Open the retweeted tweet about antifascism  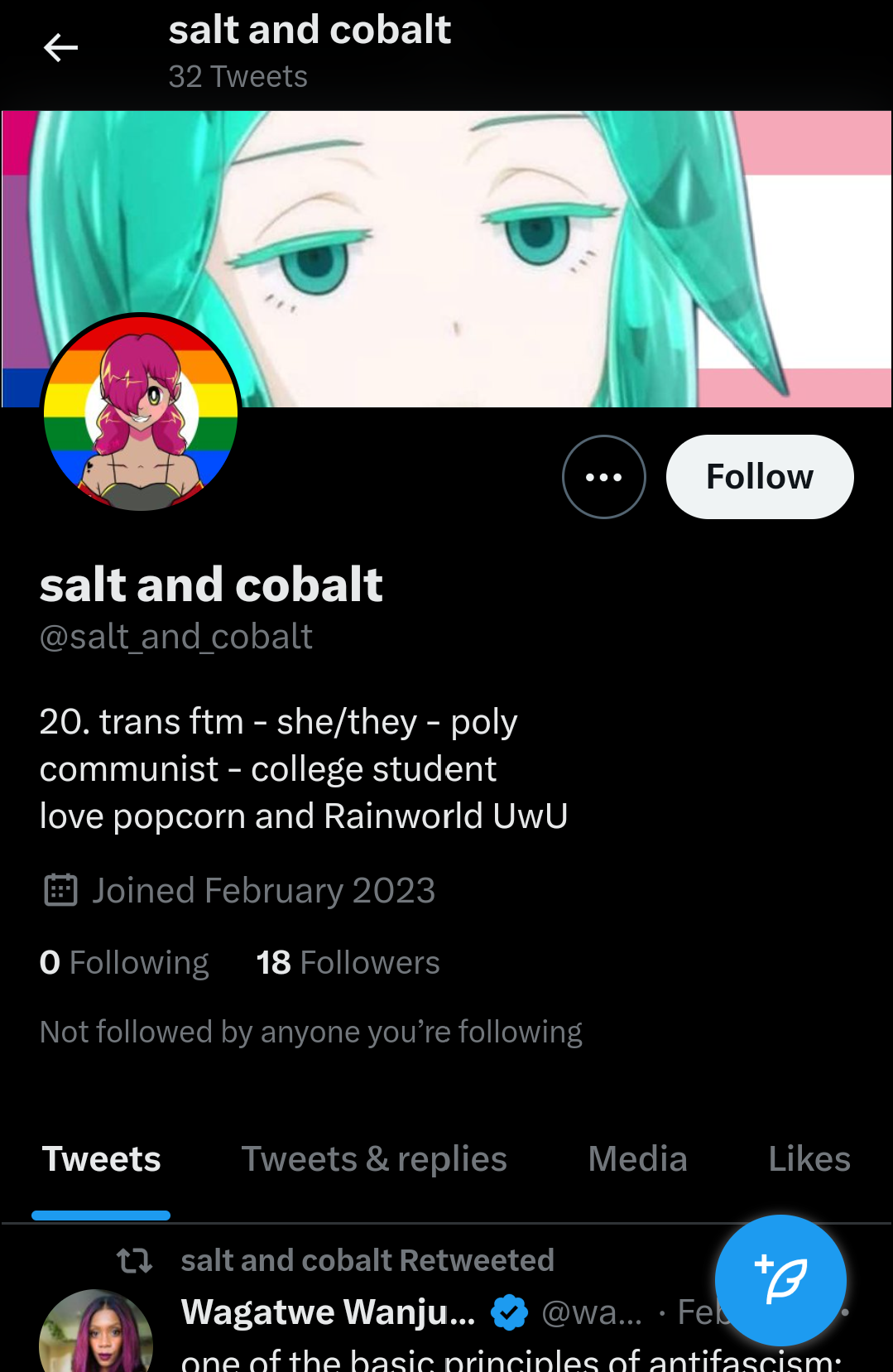coord(511,1360)
